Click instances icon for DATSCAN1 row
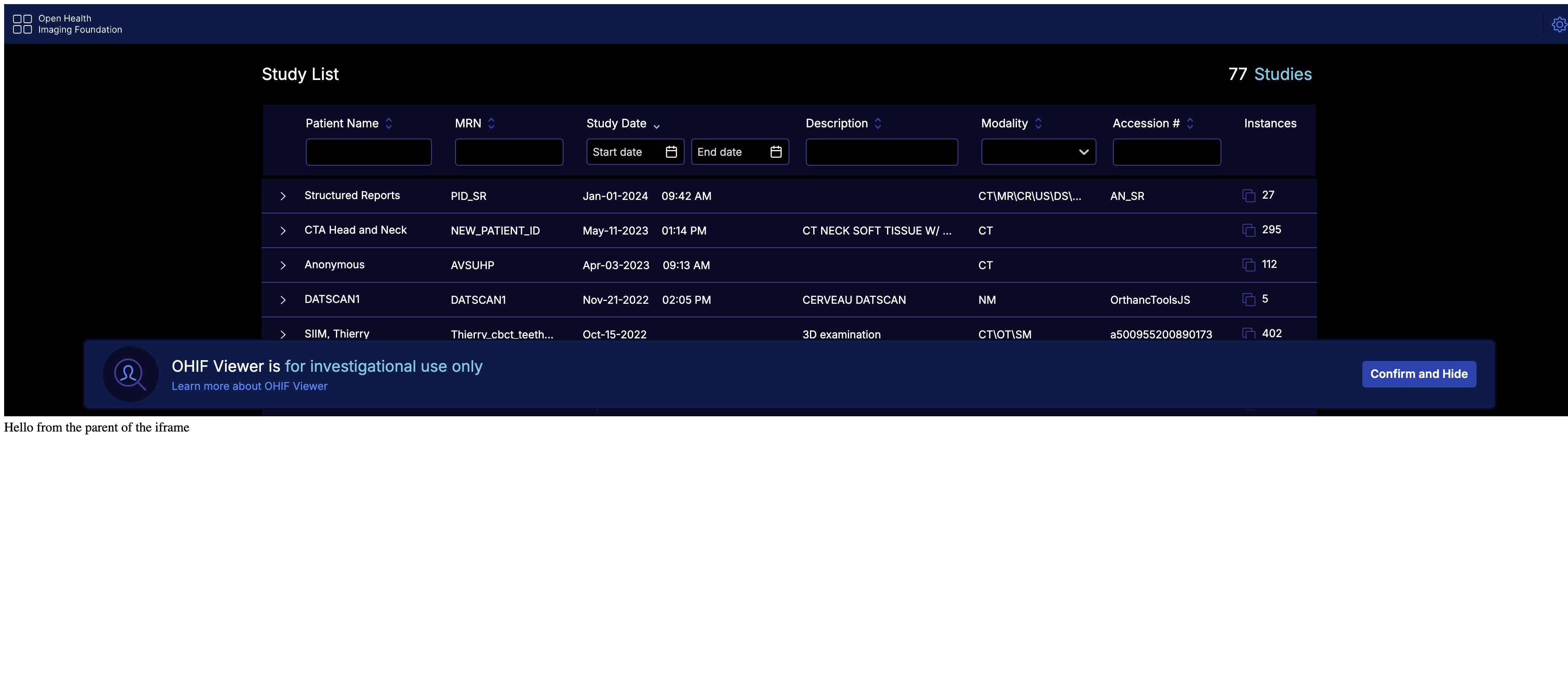 pos(1249,300)
